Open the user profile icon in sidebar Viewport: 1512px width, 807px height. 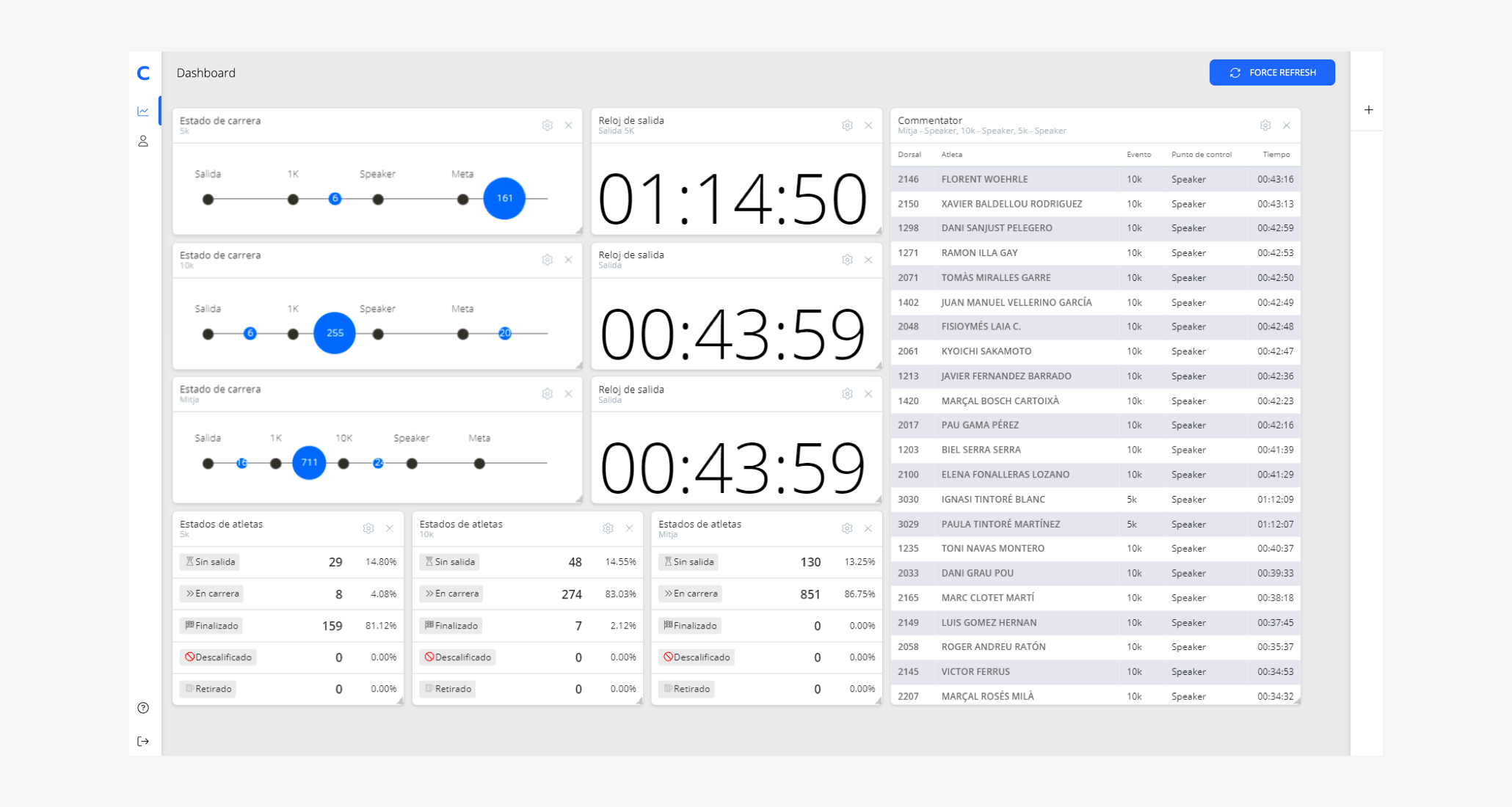[143, 141]
